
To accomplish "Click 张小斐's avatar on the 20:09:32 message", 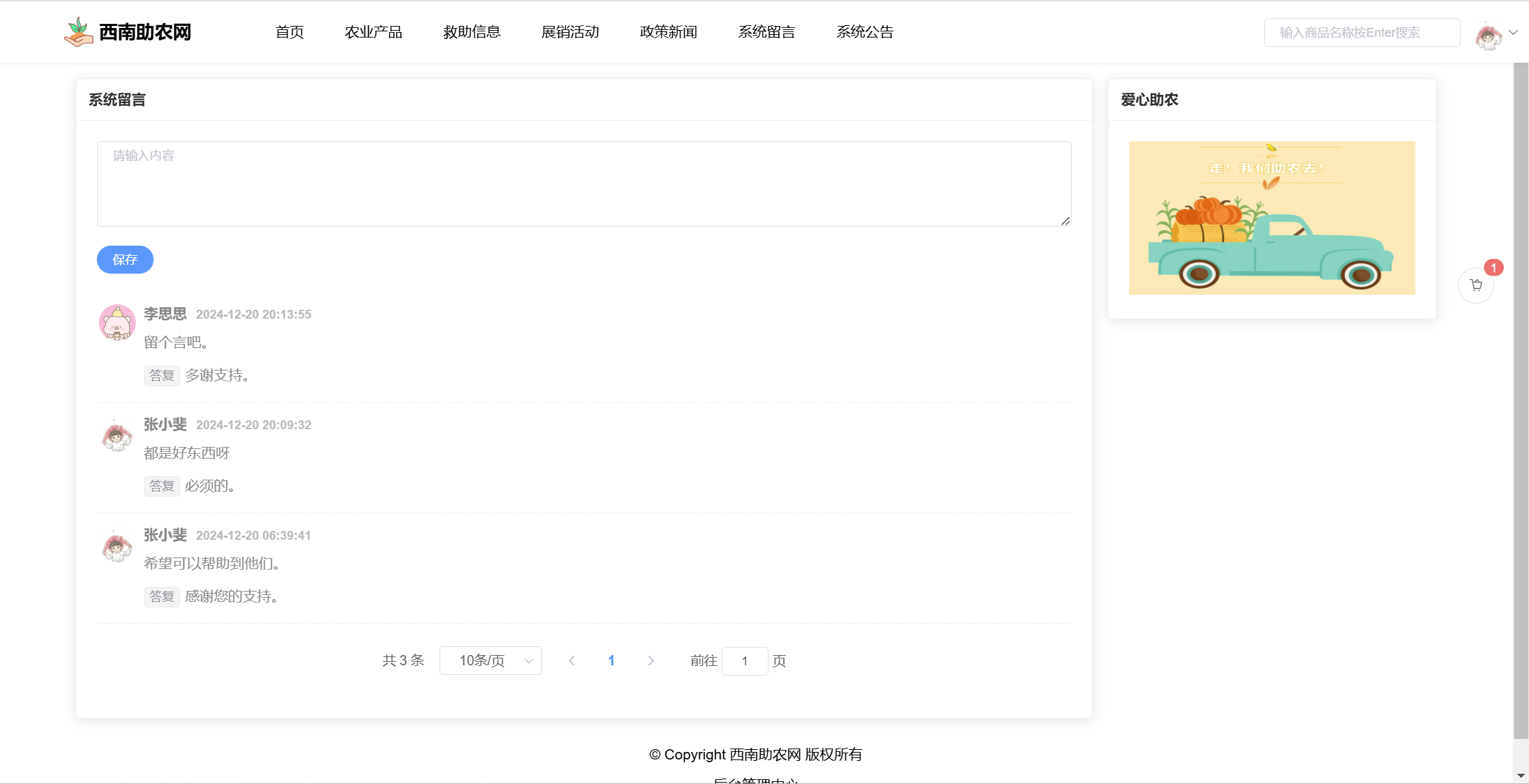I will click(117, 435).
